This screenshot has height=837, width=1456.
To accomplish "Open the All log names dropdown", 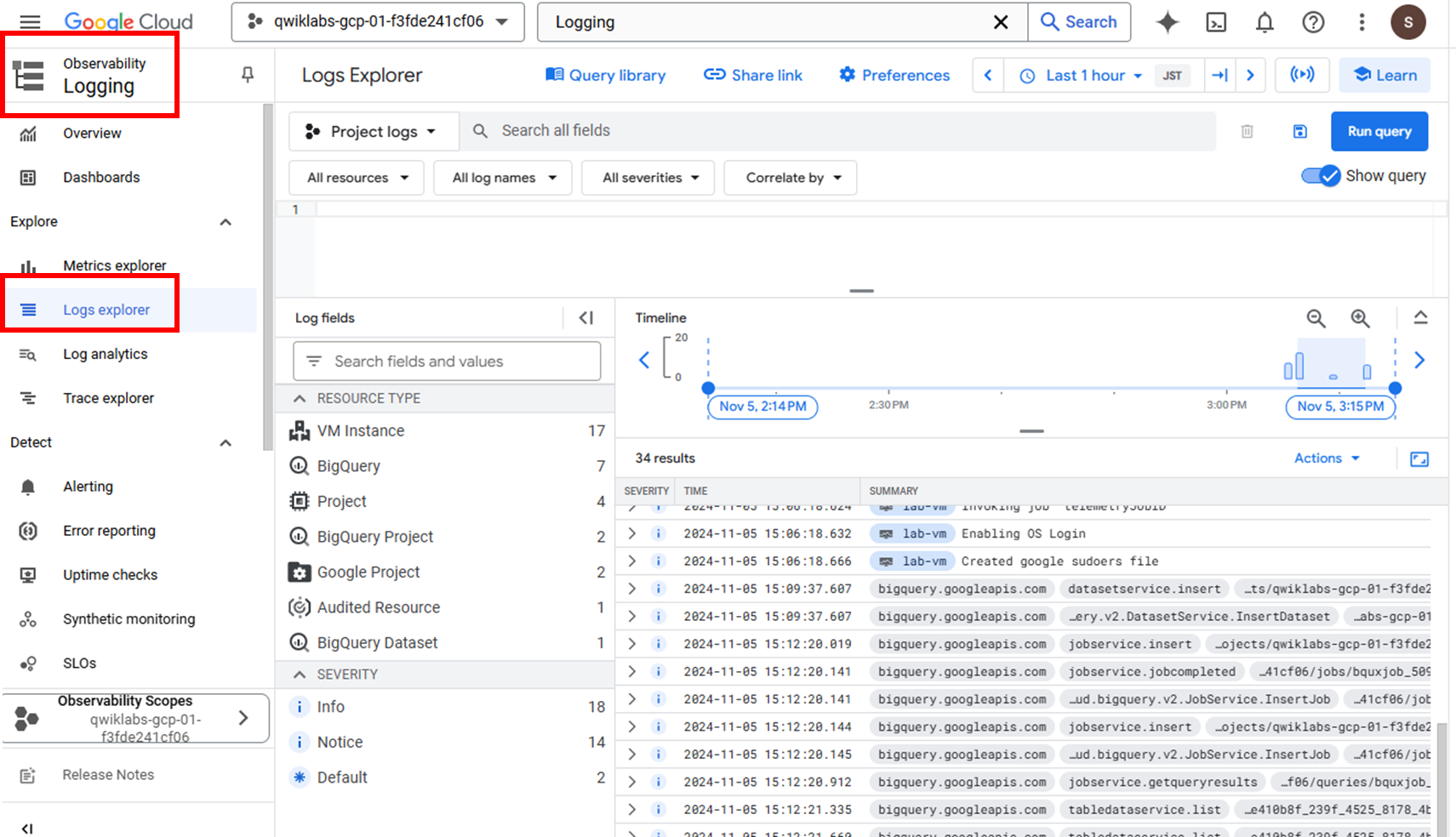I will [503, 178].
